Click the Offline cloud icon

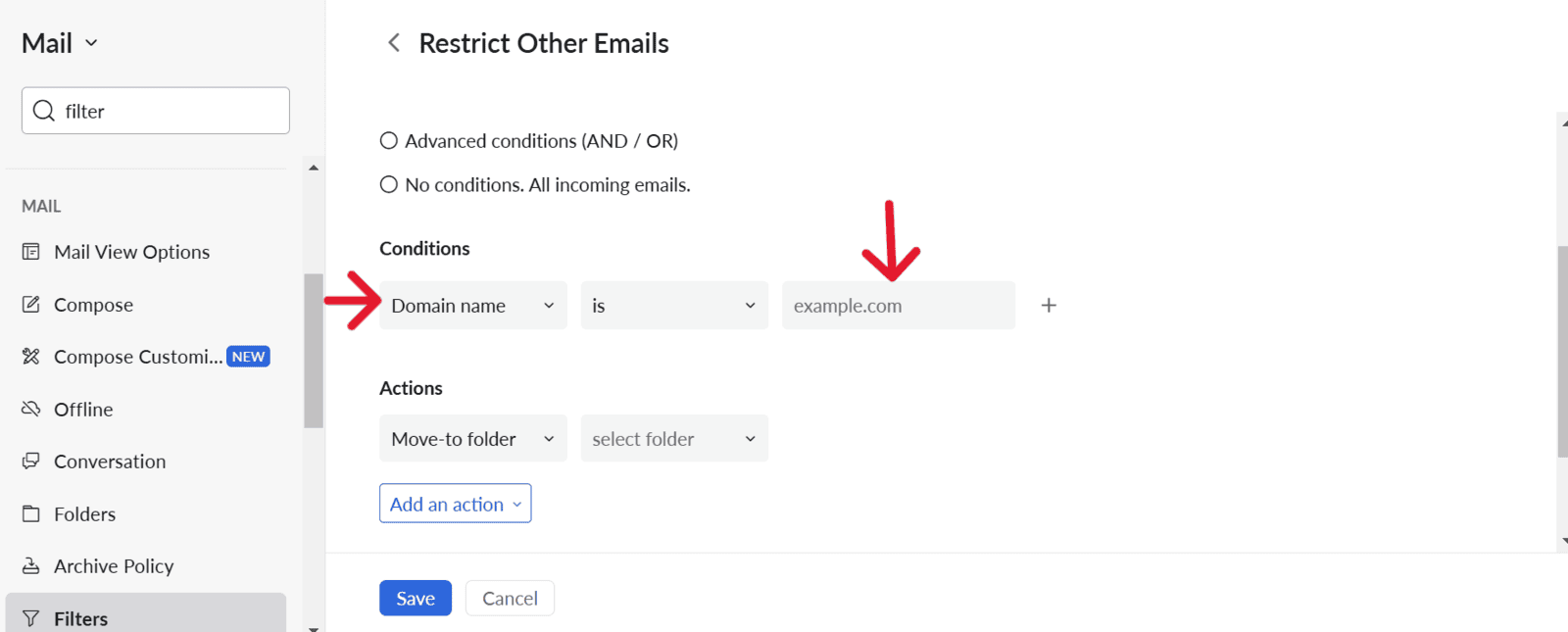pos(31,409)
